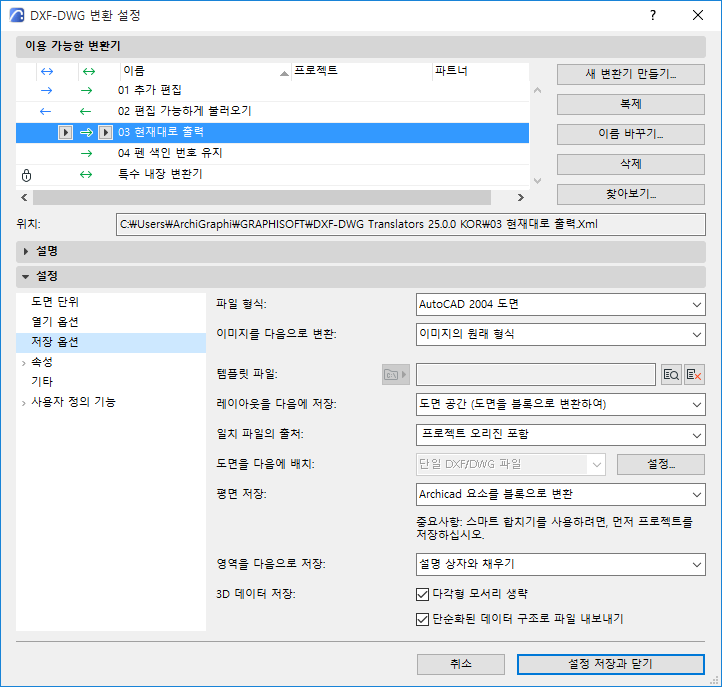Select 02 편집 가능하게 불러오기 translator name

click(184, 111)
